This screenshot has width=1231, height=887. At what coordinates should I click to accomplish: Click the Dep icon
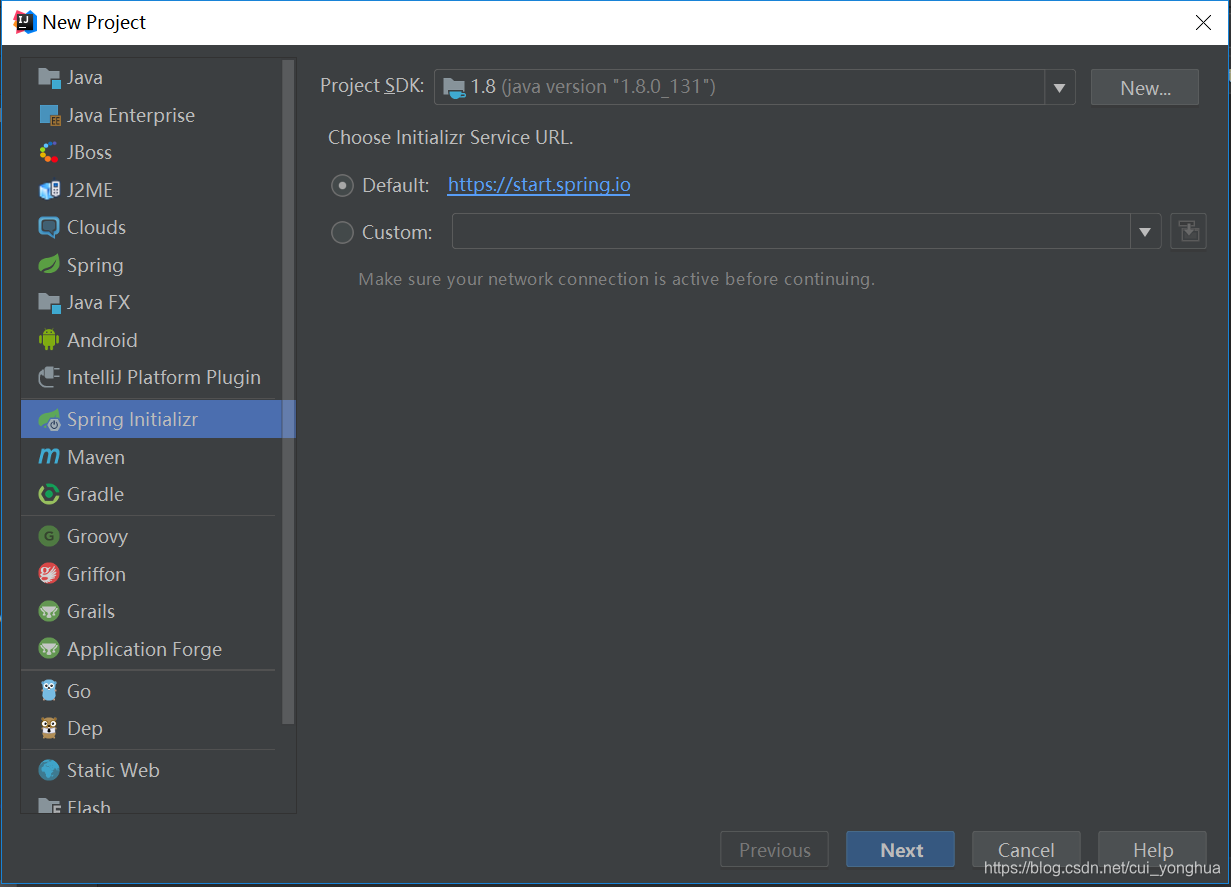(x=49, y=728)
